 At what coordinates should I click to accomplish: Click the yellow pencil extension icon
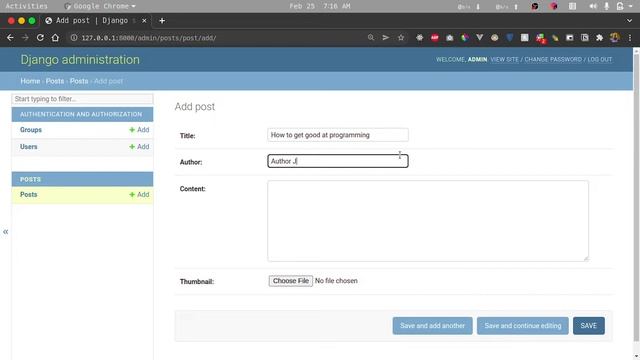tap(555, 38)
